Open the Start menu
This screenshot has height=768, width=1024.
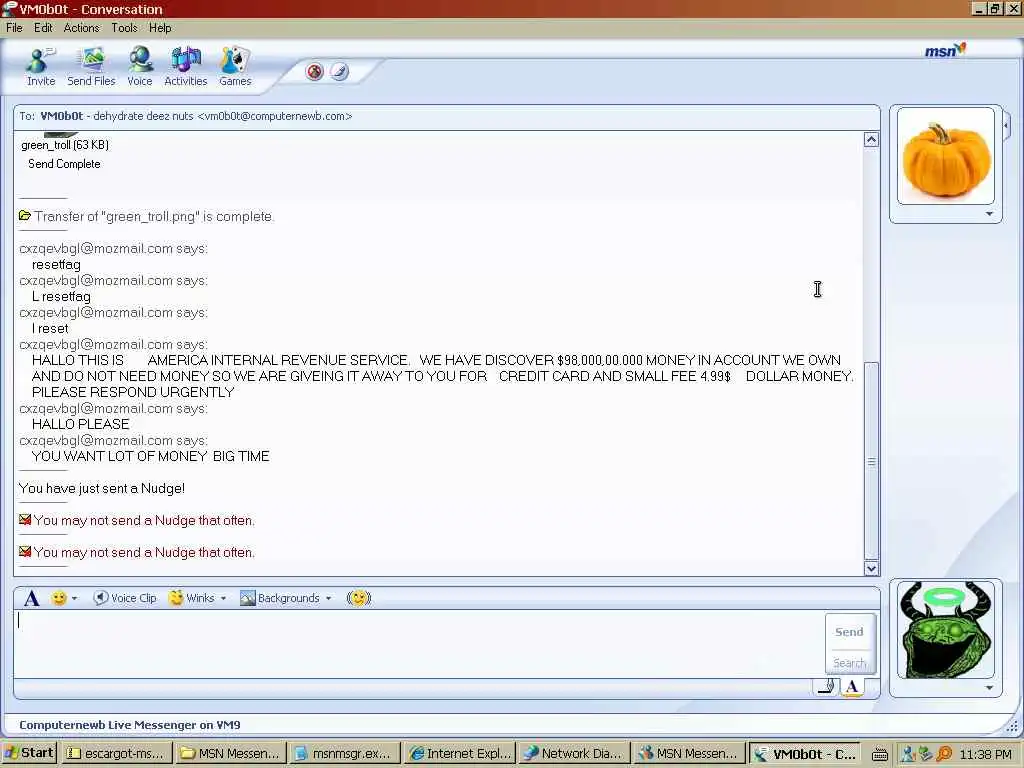point(29,753)
